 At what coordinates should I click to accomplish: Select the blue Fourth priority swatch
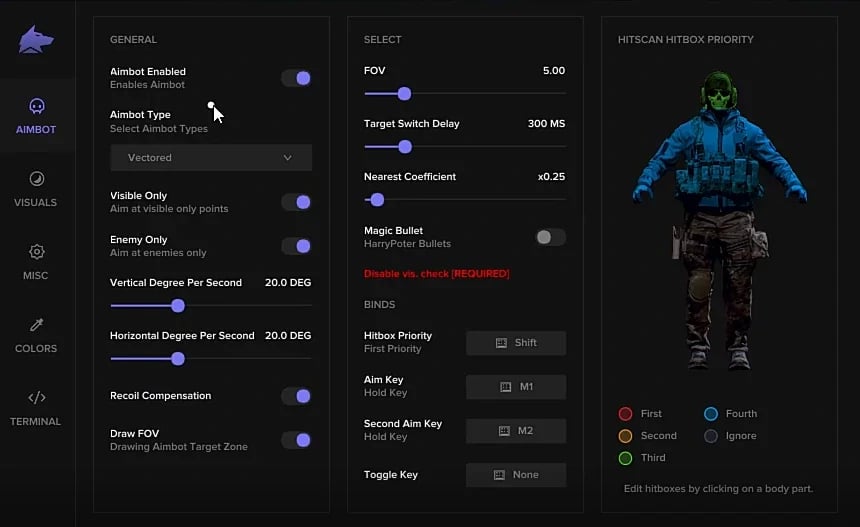pyautogui.click(x=711, y=413)
